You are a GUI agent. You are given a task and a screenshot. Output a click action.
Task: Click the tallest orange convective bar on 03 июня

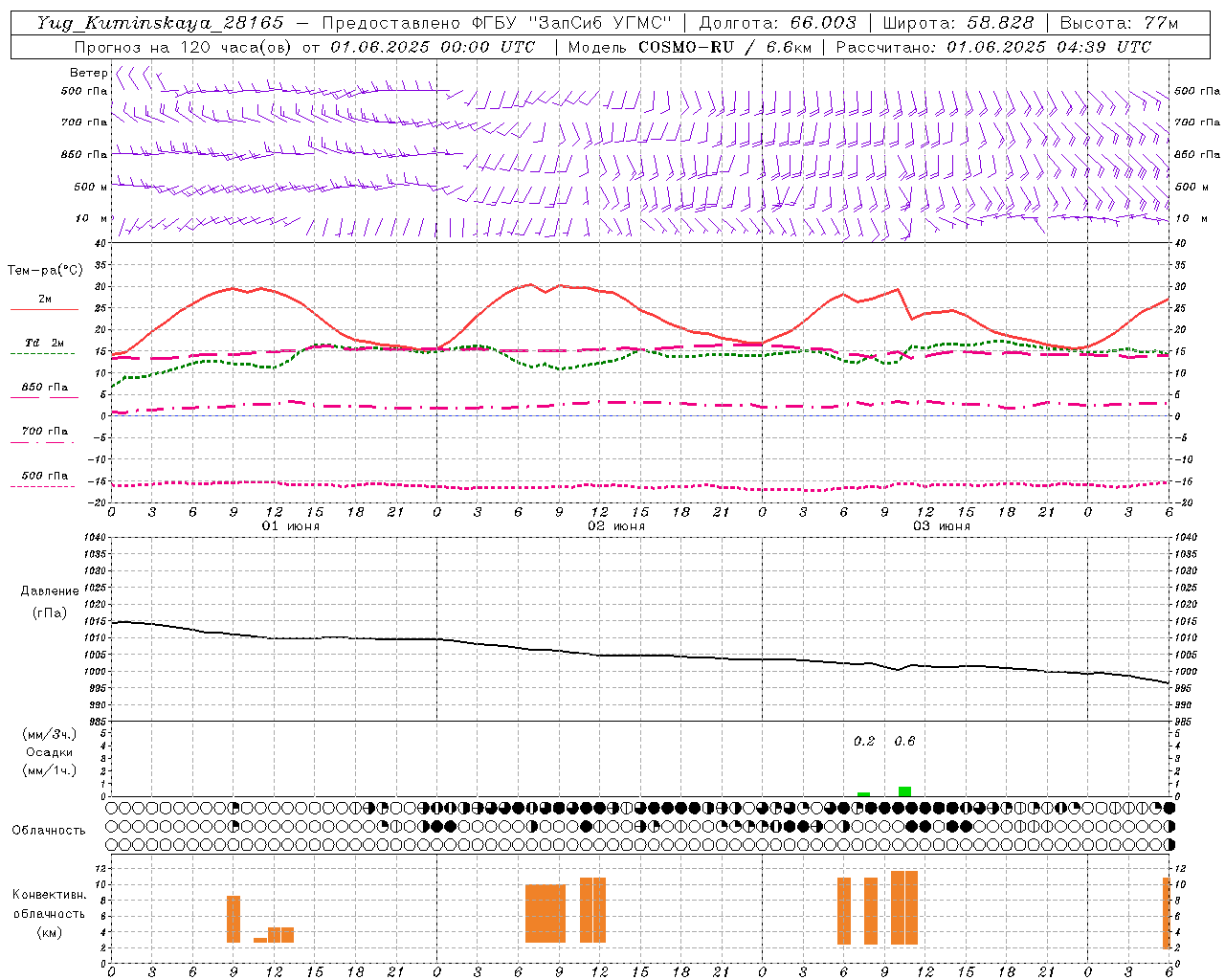(904, 907)
